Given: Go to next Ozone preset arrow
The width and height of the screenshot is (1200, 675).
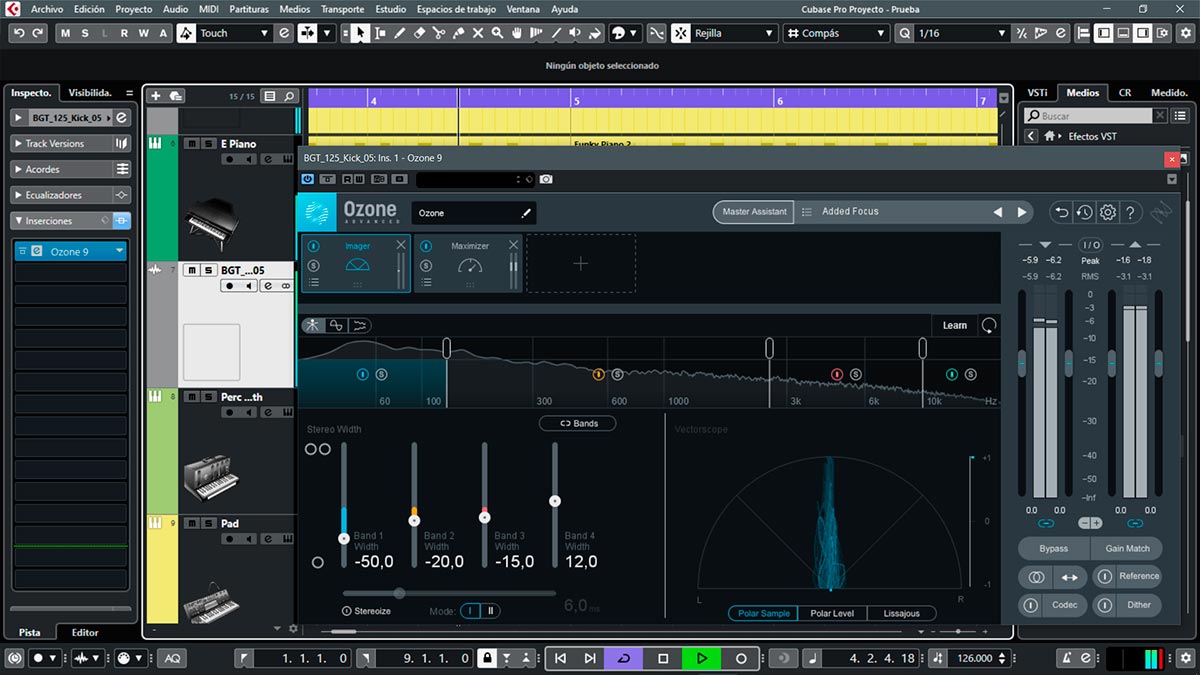Looking at the screenshot, I should 1021,212.
